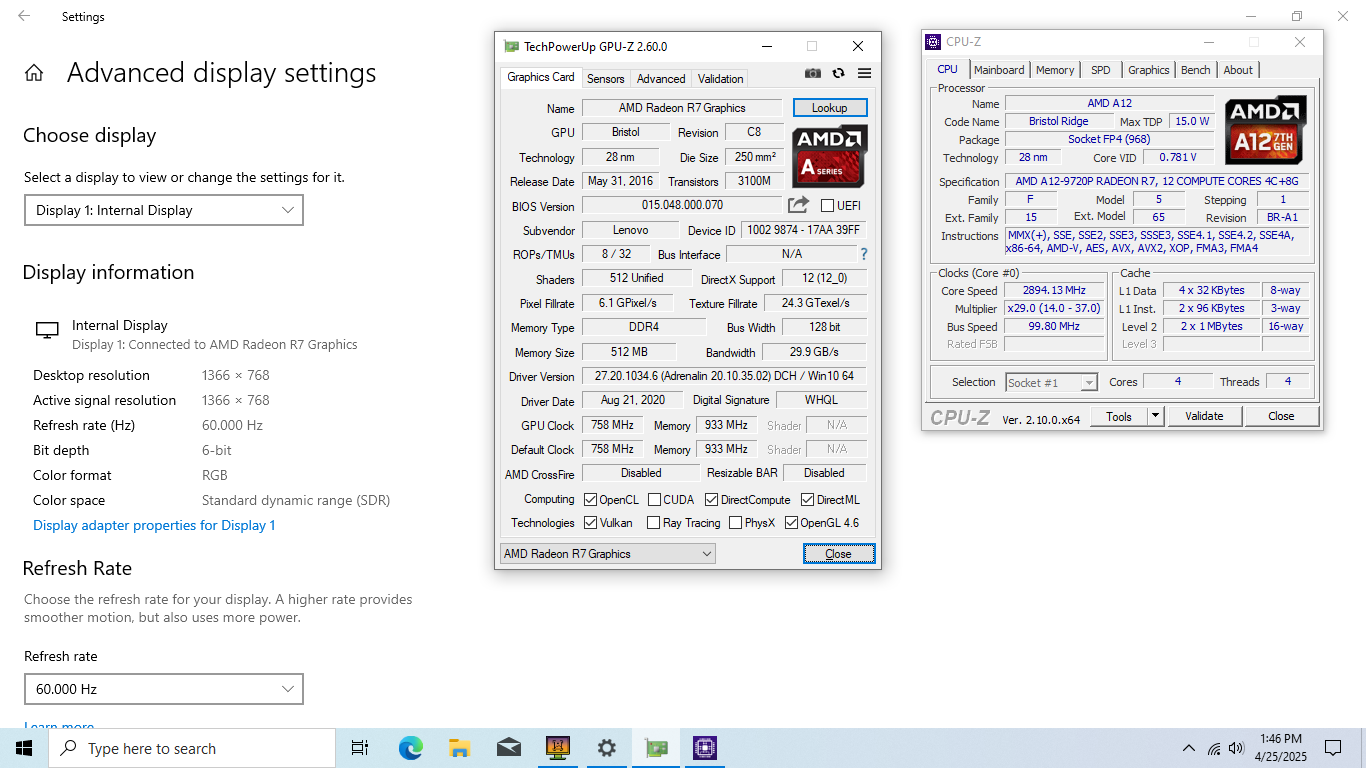
Task: Click the network tray icon
Action: pos(1214,748)
